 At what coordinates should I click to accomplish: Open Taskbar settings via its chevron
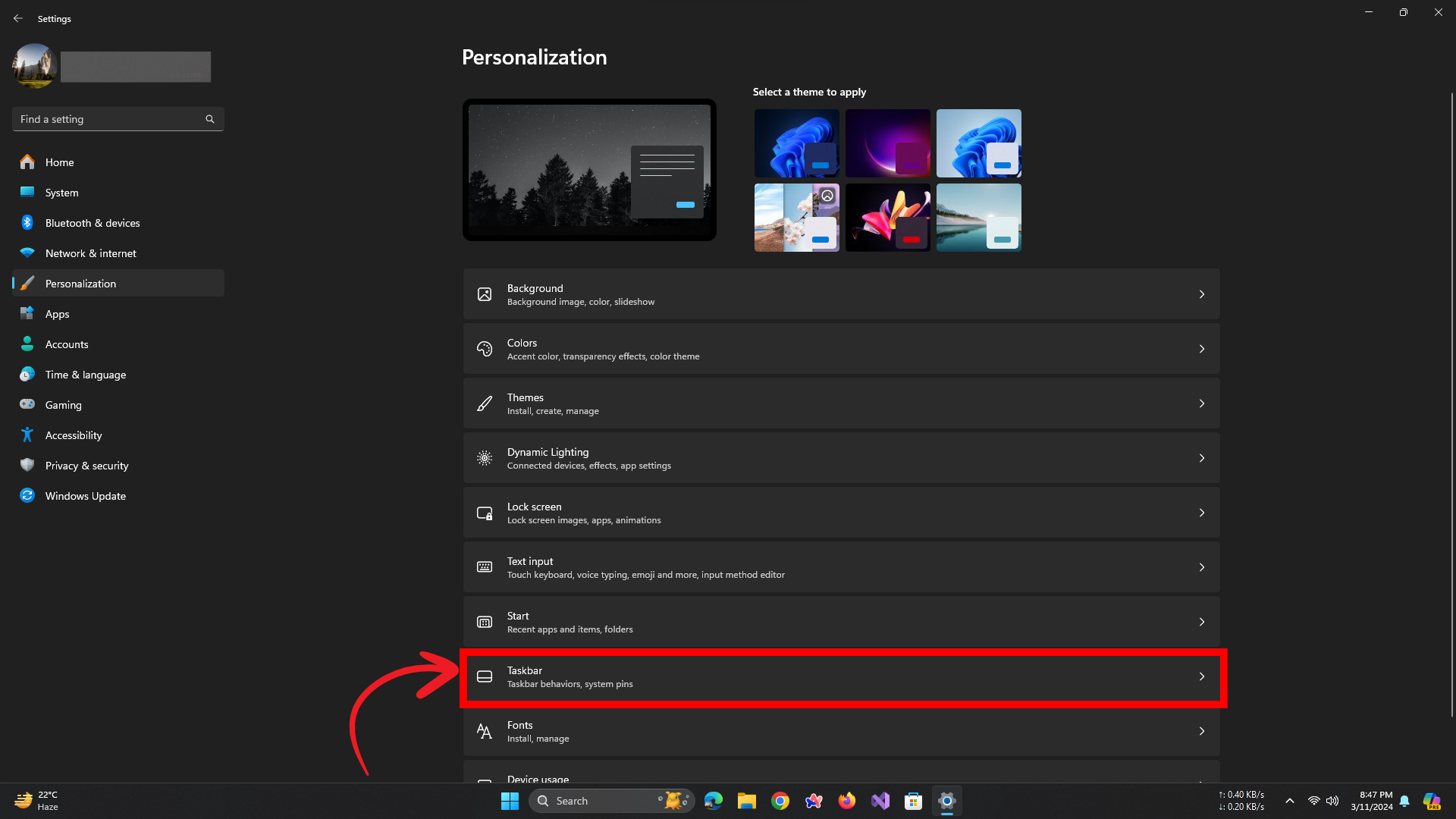(1202, 676)
